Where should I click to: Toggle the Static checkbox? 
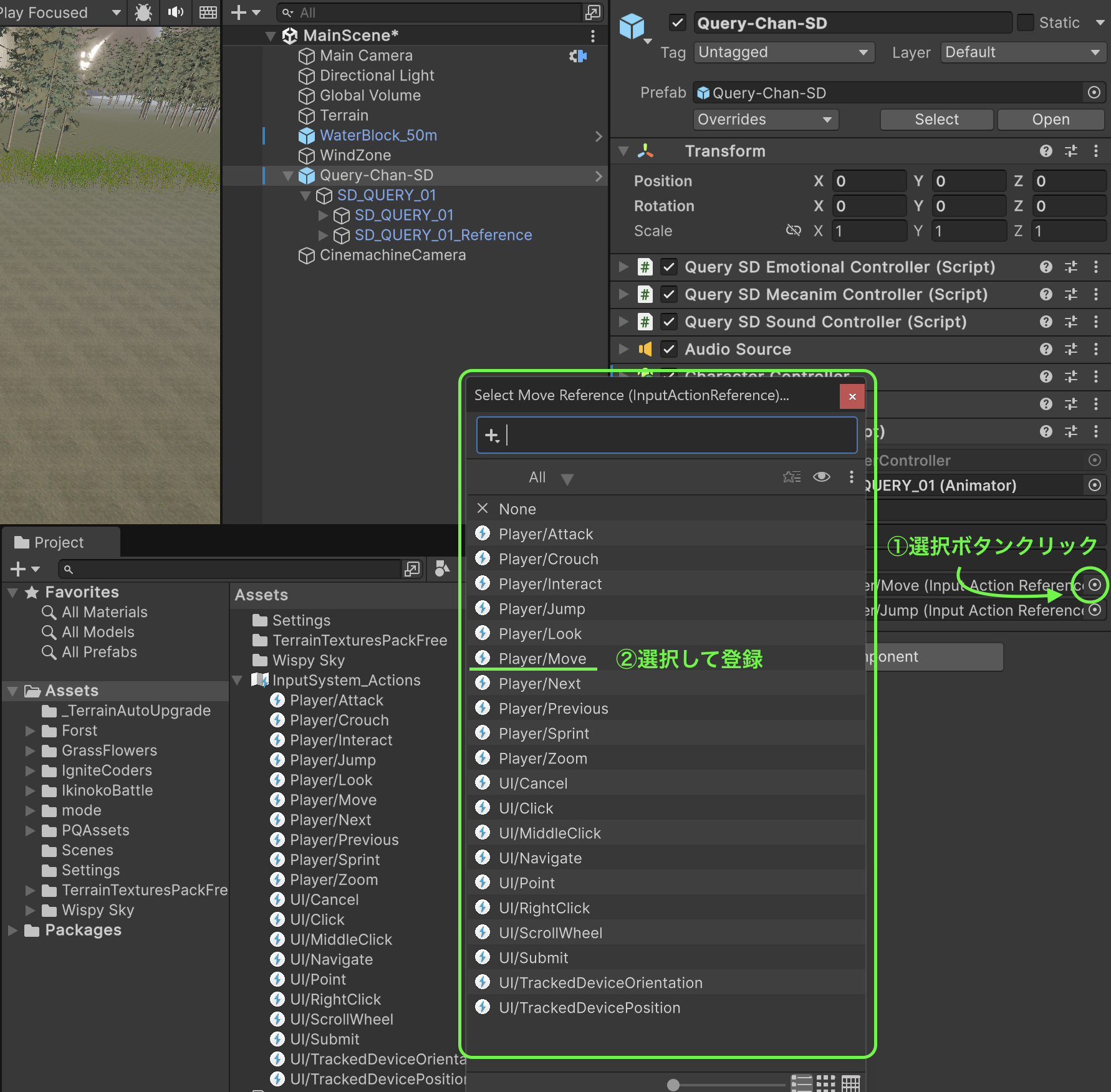[1025, 23]
